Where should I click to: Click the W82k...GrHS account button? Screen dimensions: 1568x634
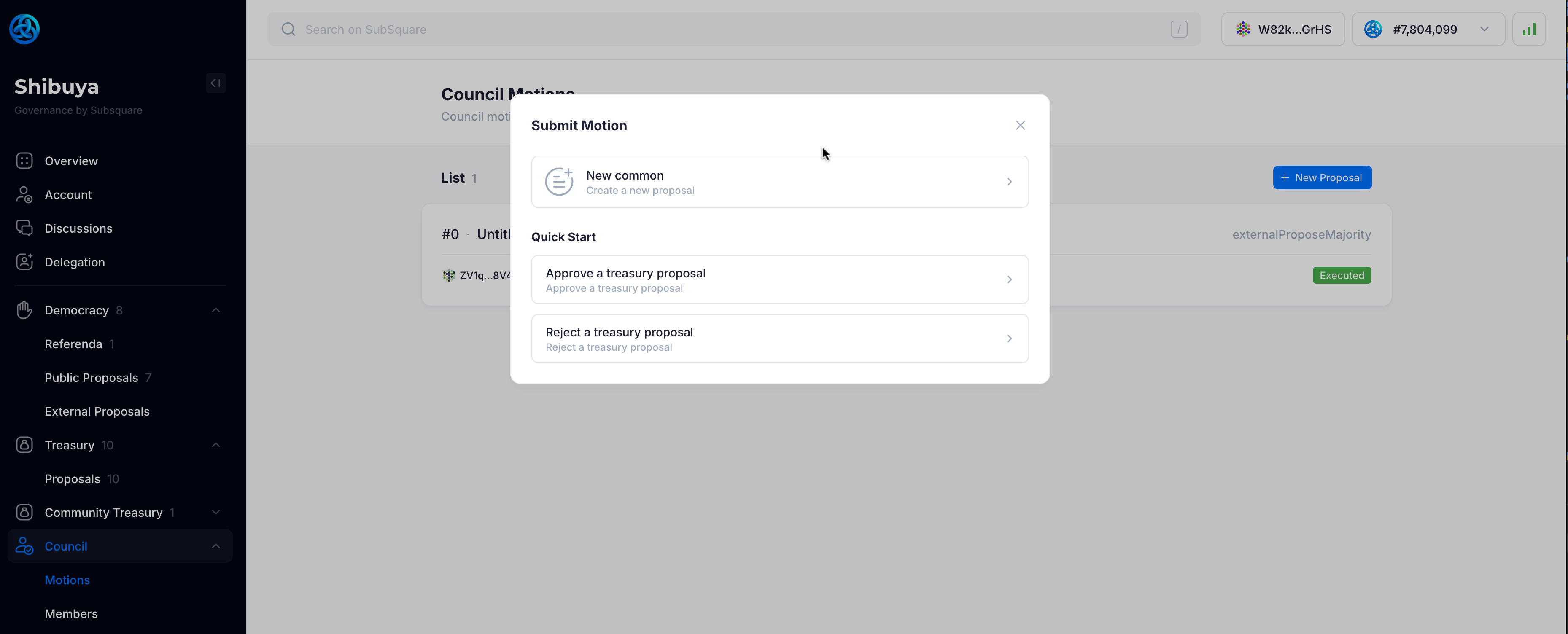pos(1282,29)
